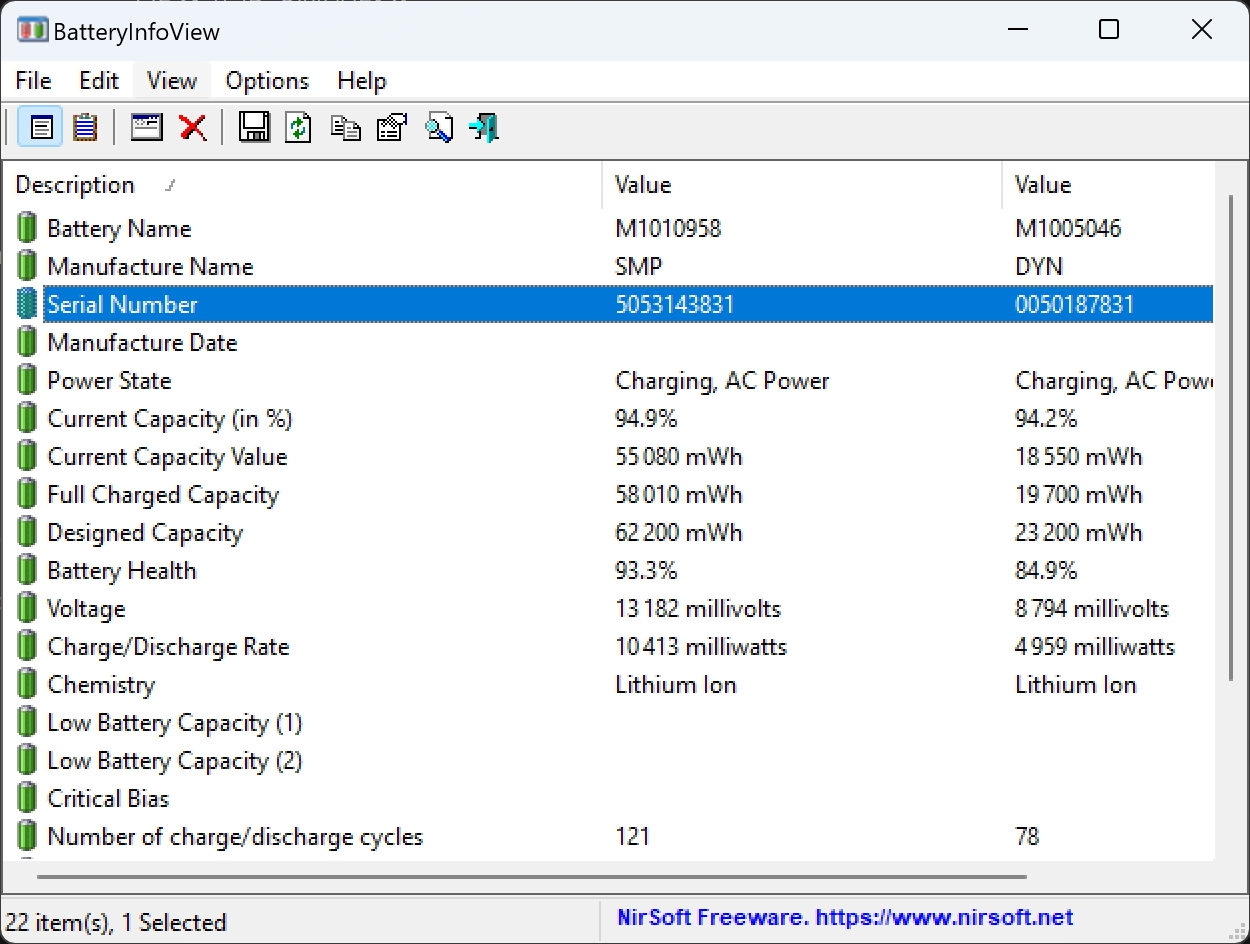Click the Find magnifier icon

[439, 128]
